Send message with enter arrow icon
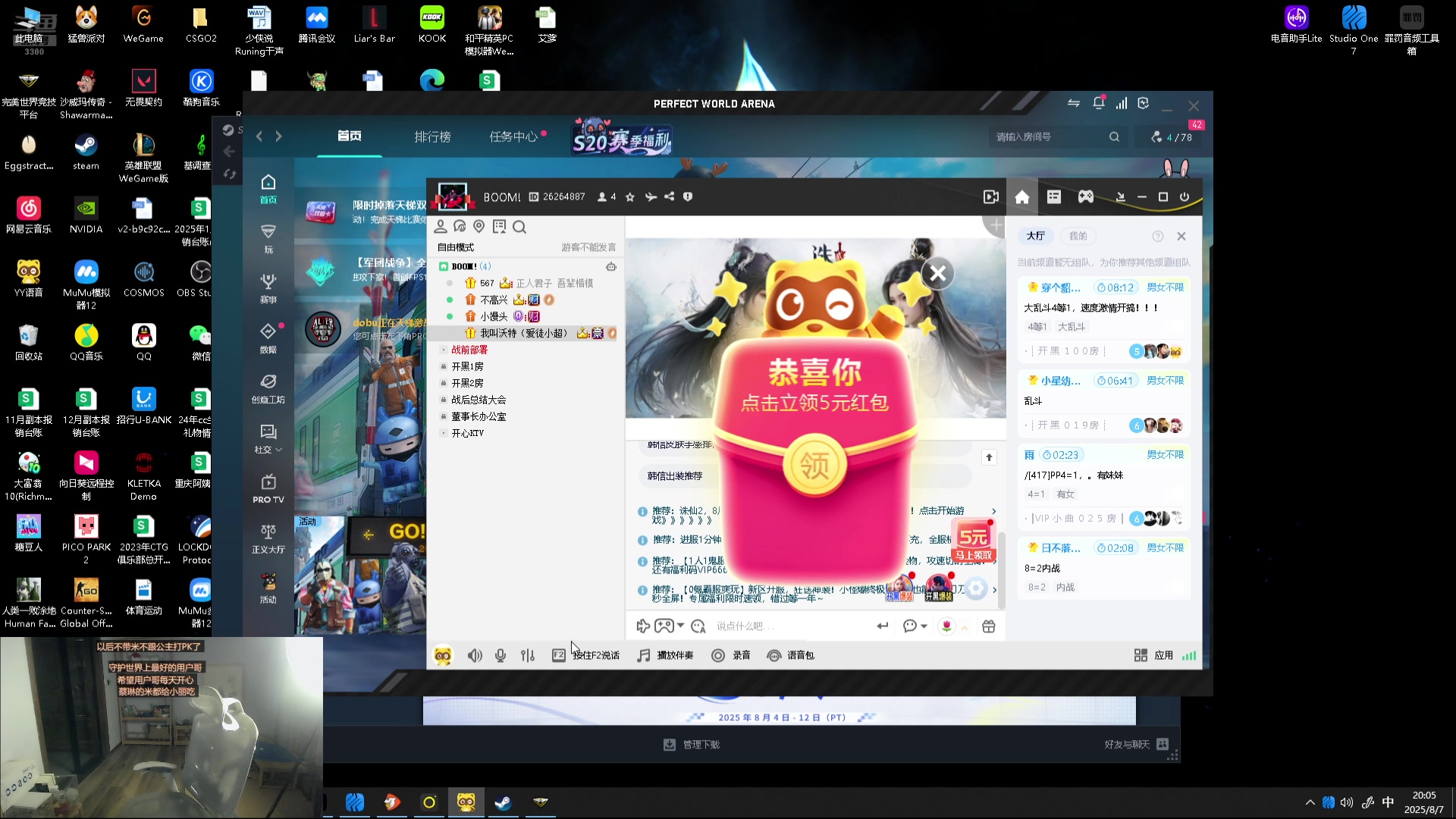This screenshot has height=819, width=1456. [x=882, y=626]
